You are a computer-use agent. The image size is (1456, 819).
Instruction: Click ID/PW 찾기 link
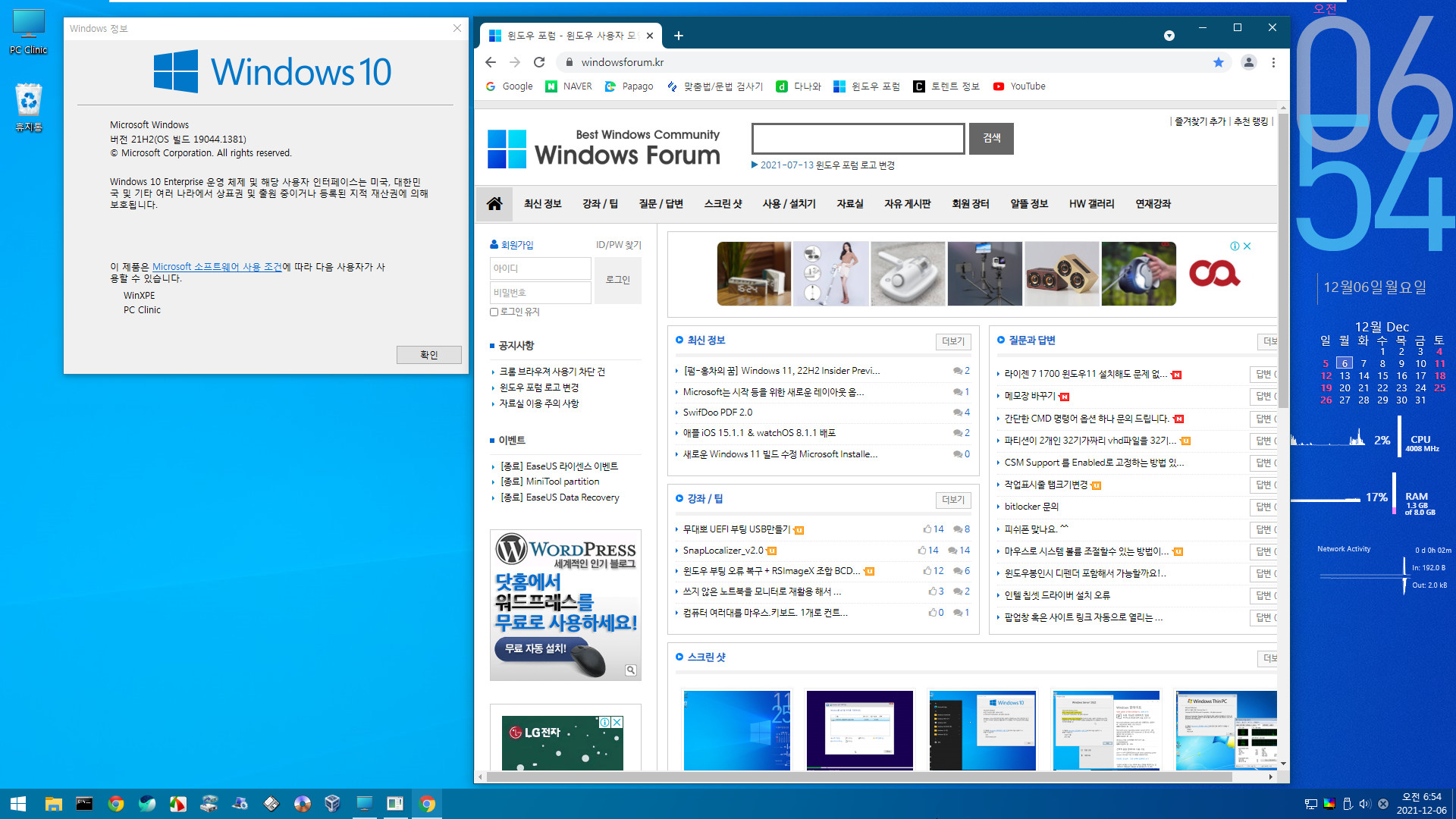618,245
